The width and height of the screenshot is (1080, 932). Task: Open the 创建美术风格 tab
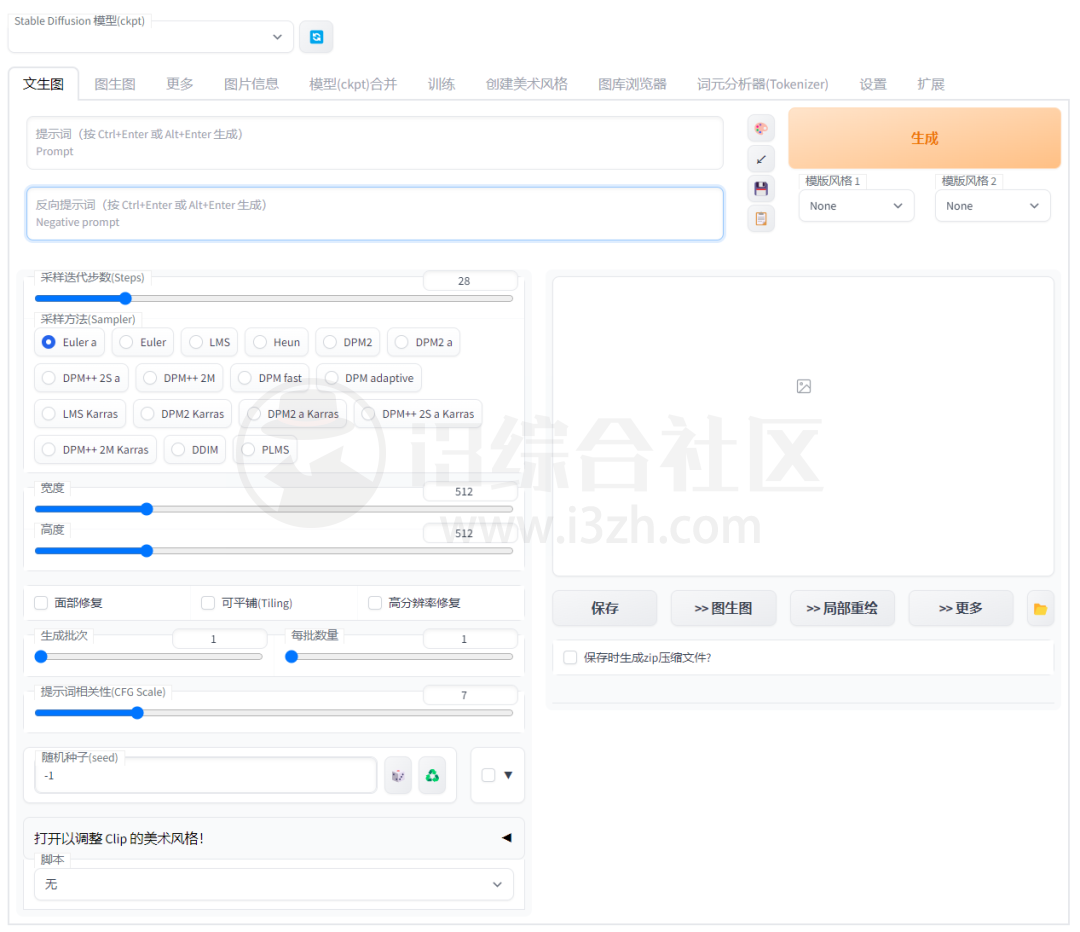click(x=527, y=84)
